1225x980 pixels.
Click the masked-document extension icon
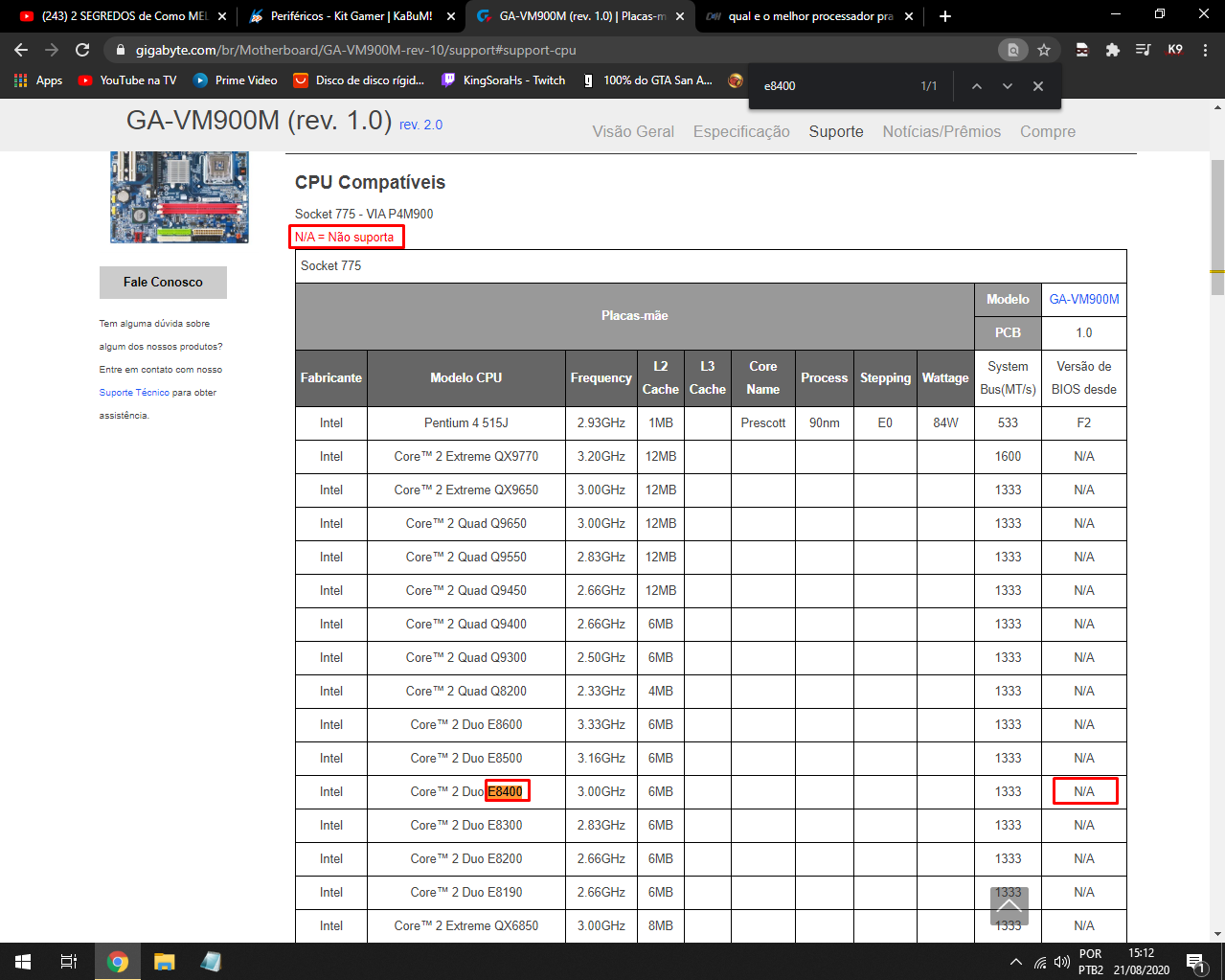[1081, 50]
